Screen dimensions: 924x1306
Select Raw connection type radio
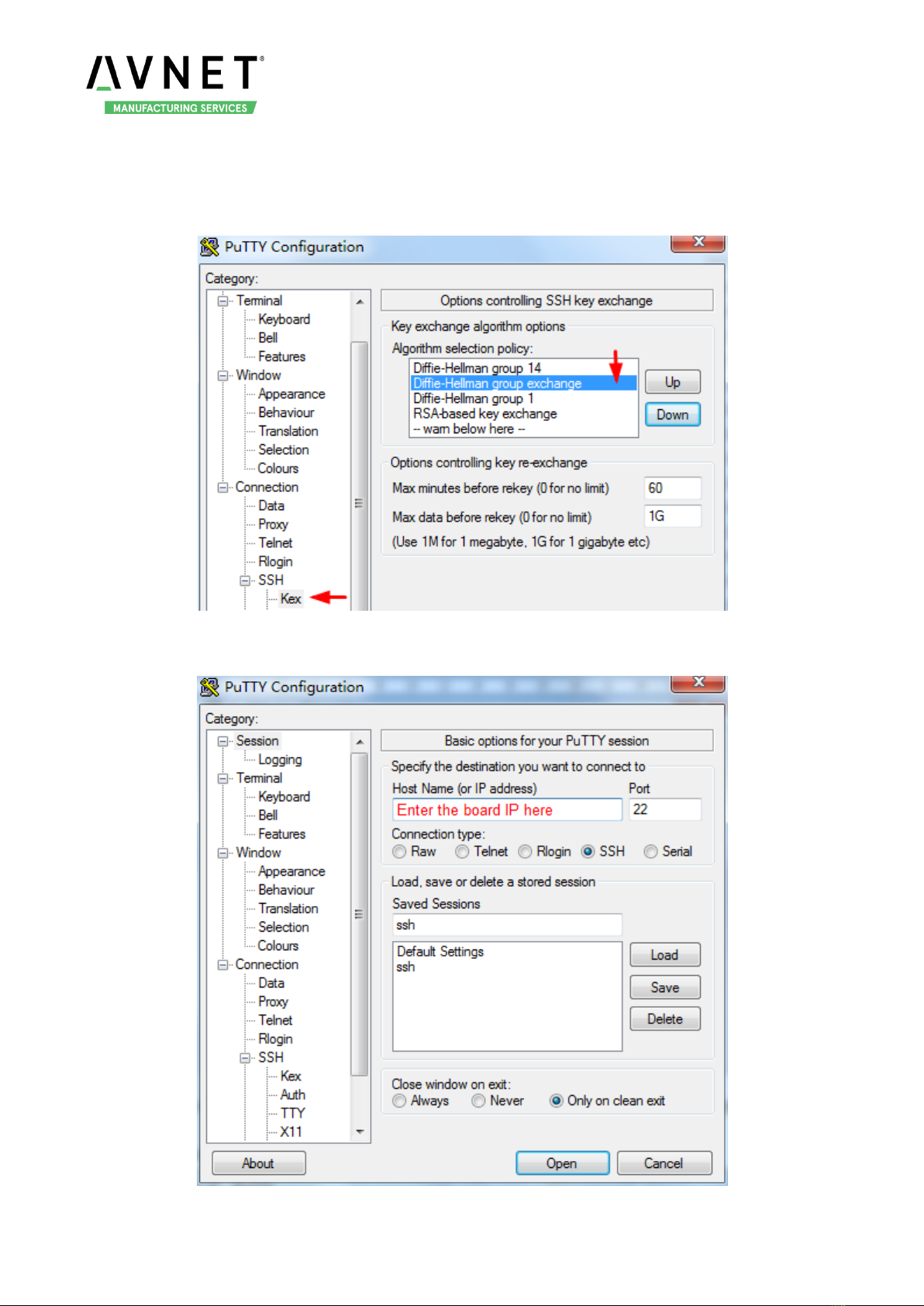(399, 851)
